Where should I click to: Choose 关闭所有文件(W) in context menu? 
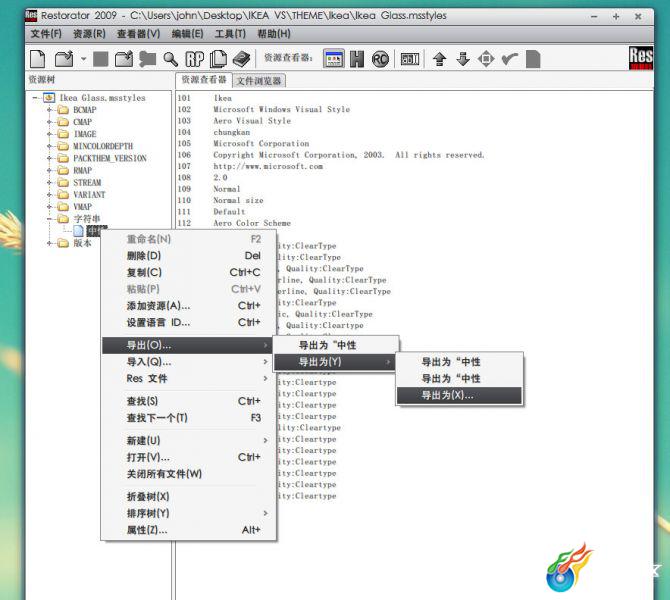(x=189, y=474)
